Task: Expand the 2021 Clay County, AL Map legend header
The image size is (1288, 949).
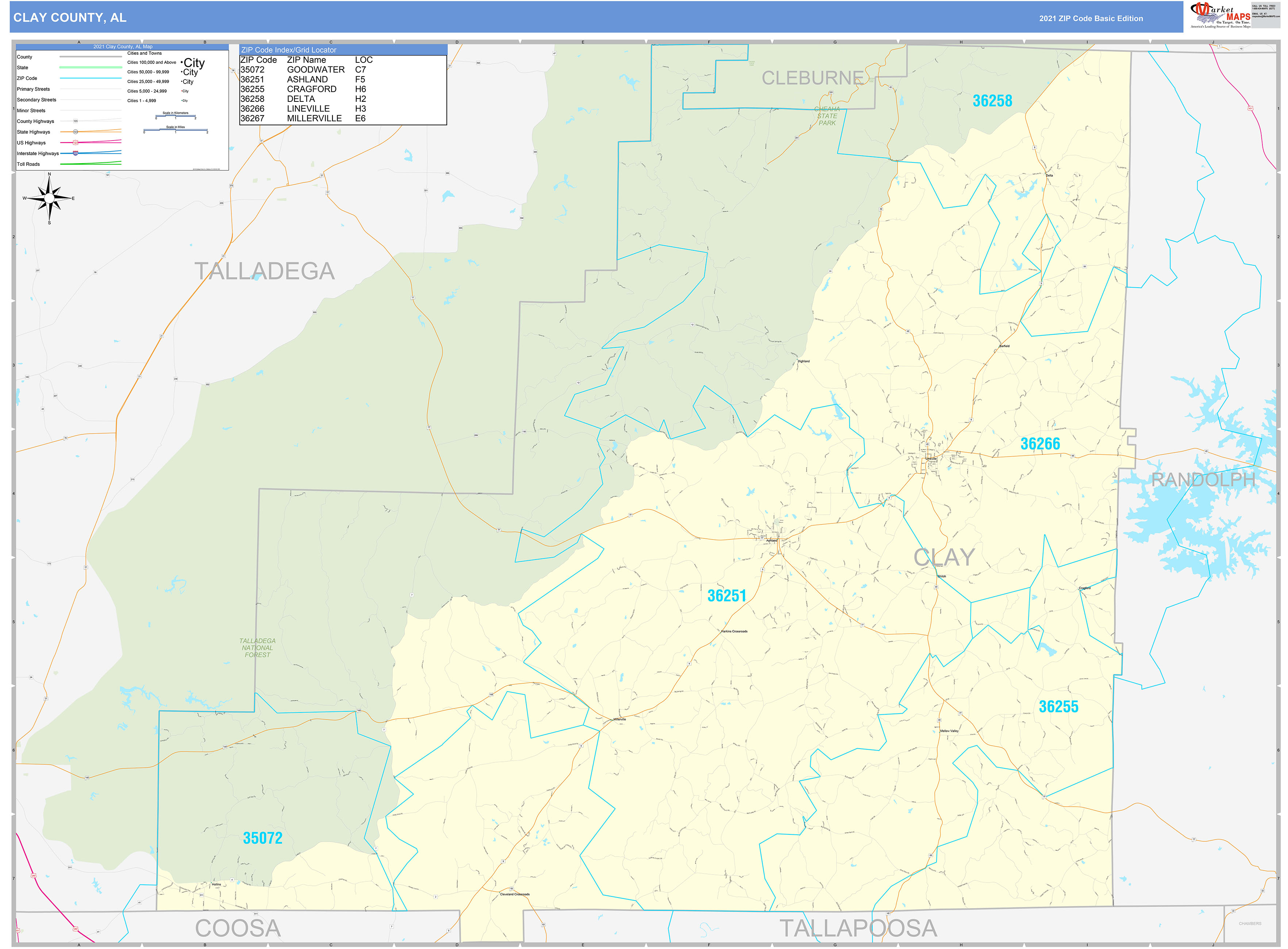Action: pos(123,46)
